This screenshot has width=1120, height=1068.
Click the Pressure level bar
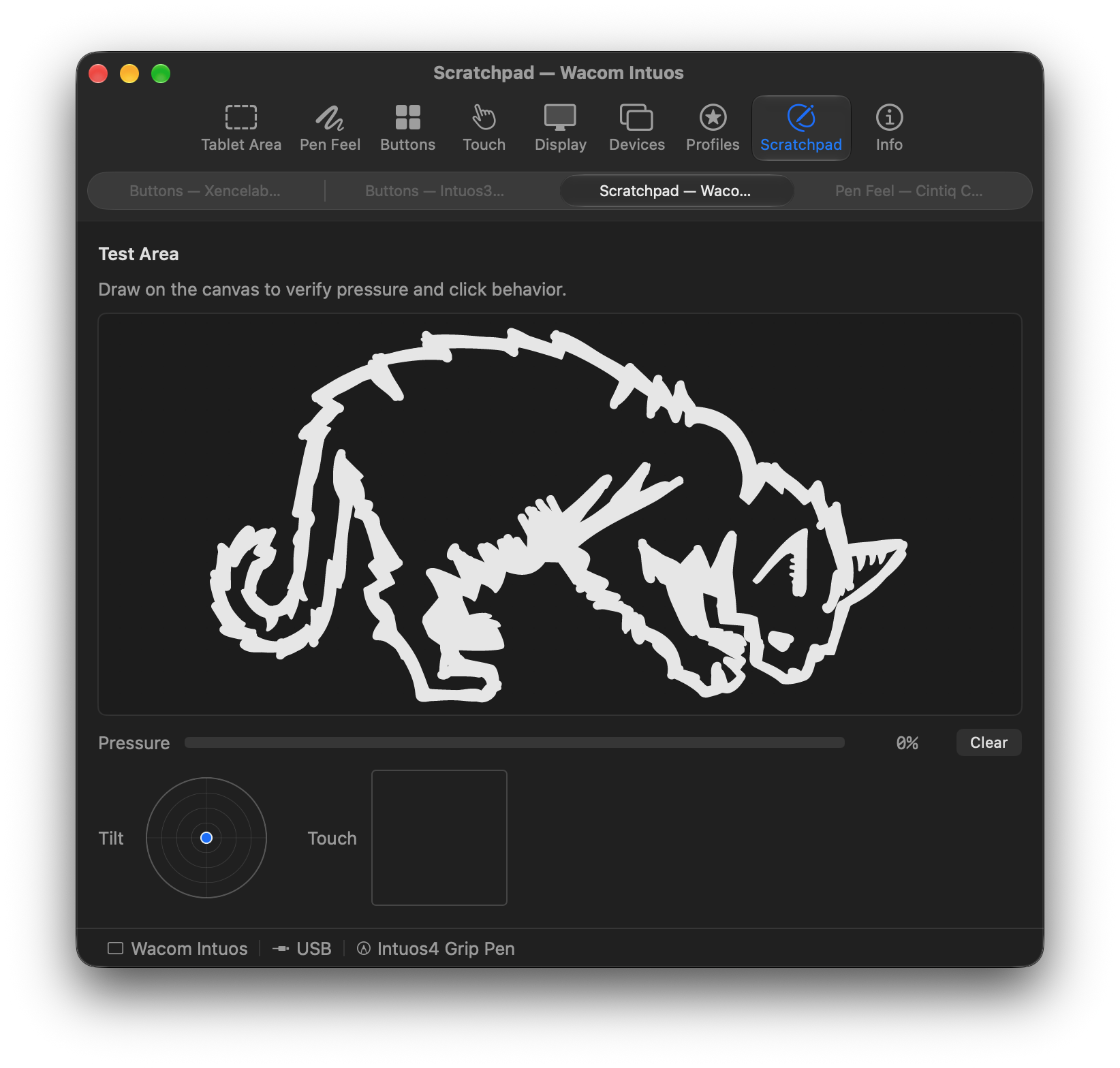(x=514, y=742)
